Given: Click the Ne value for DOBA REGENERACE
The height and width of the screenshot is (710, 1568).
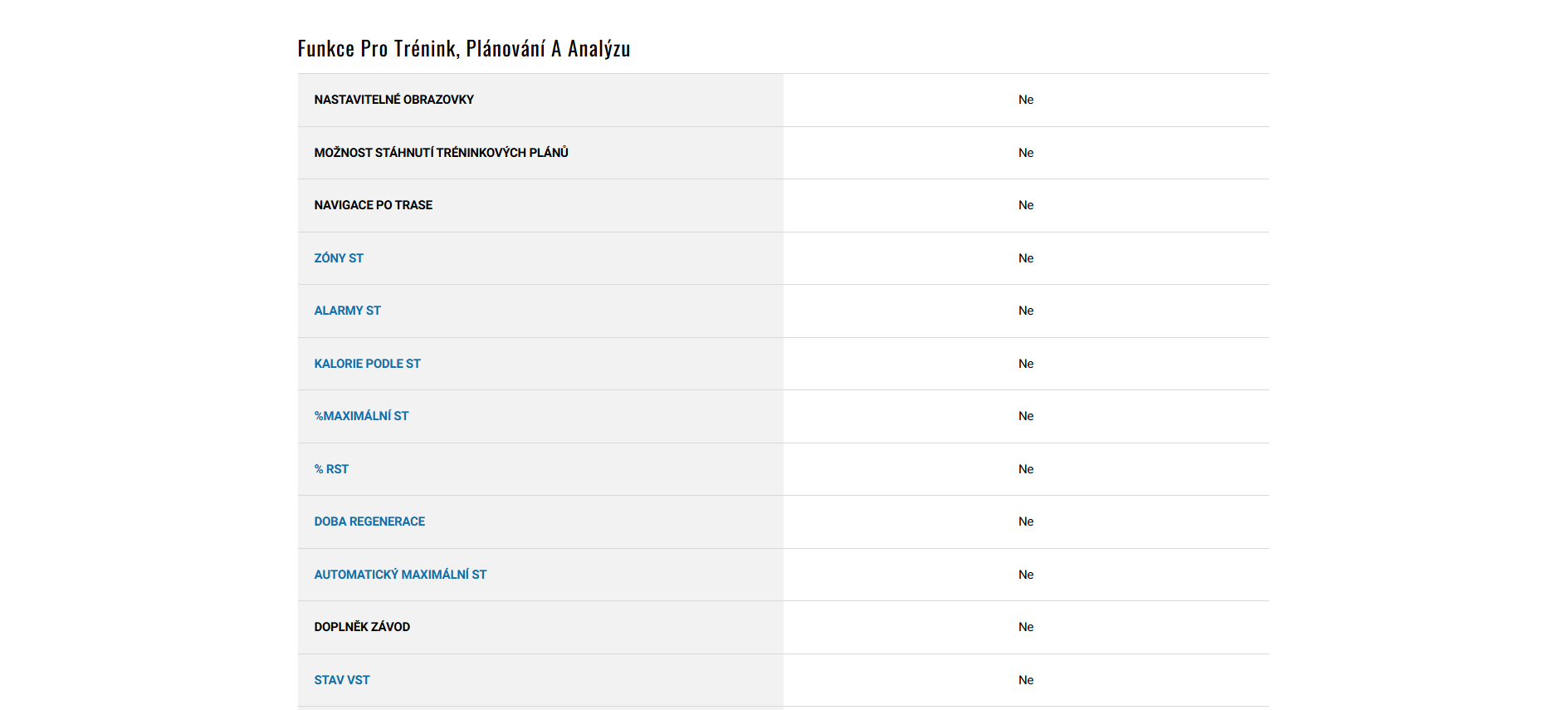Looking at the screenshot, I should click(x=1026, y=521).
